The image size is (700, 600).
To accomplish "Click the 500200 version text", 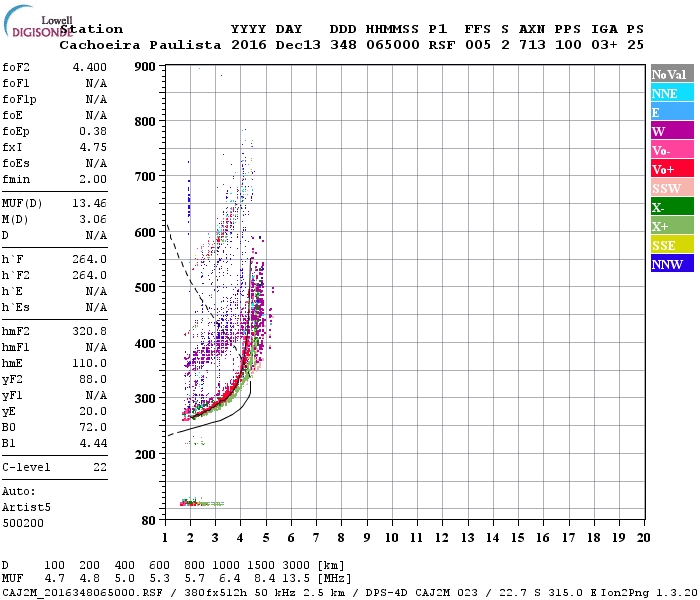I will [23, 524].
